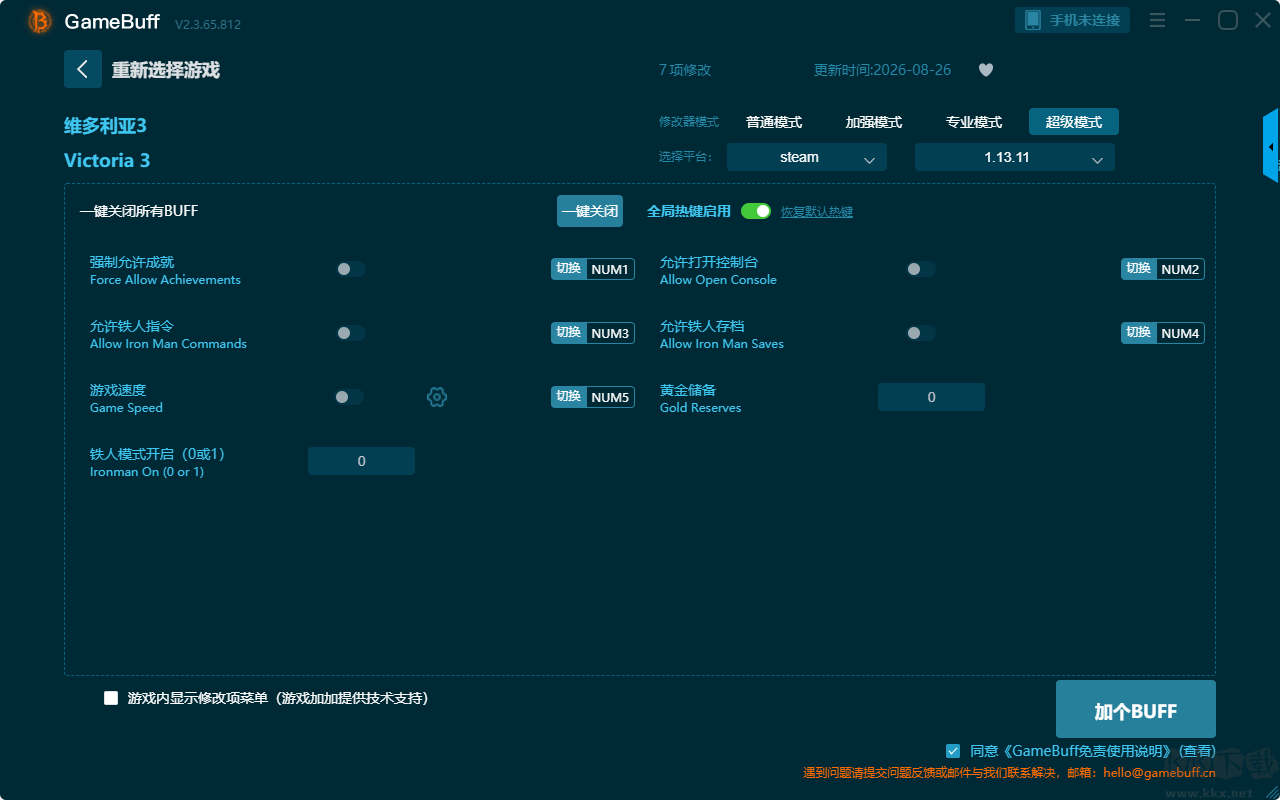Screen dimensions: 1280x800
Task: Select the 普通模式 mode tab
Action: (x=774, y=122)
